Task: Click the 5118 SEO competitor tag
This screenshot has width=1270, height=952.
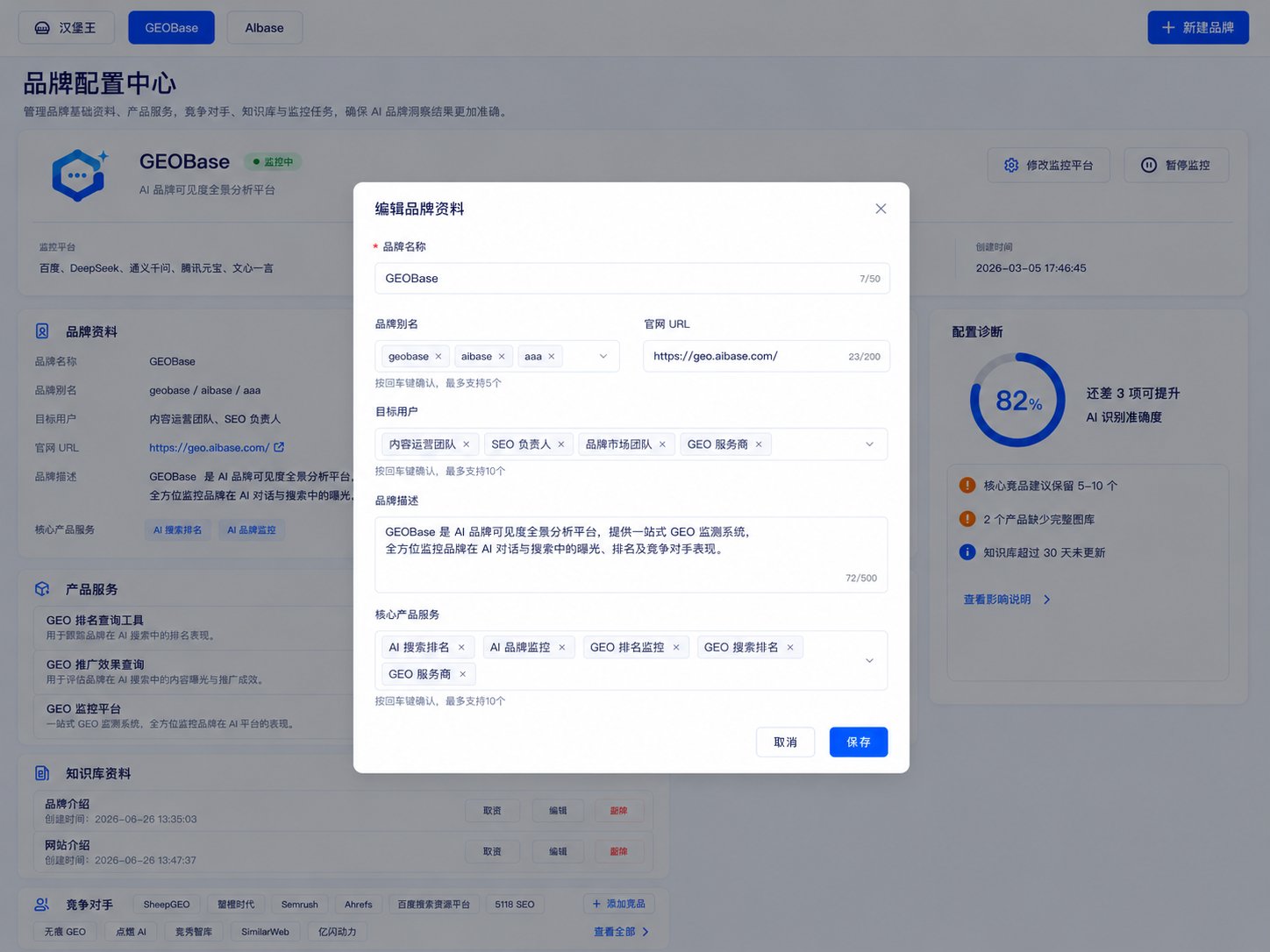Action: coord(515,905)
